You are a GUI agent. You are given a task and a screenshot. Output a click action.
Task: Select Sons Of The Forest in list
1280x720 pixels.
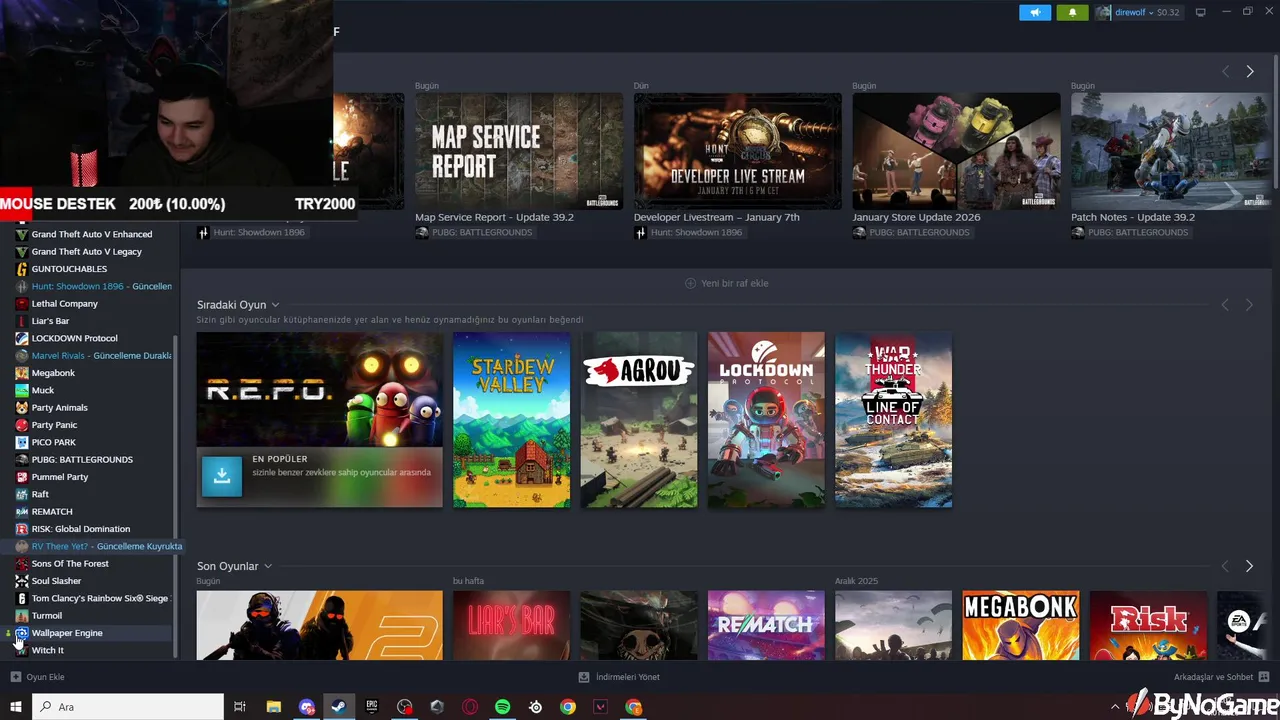point(70,564)
